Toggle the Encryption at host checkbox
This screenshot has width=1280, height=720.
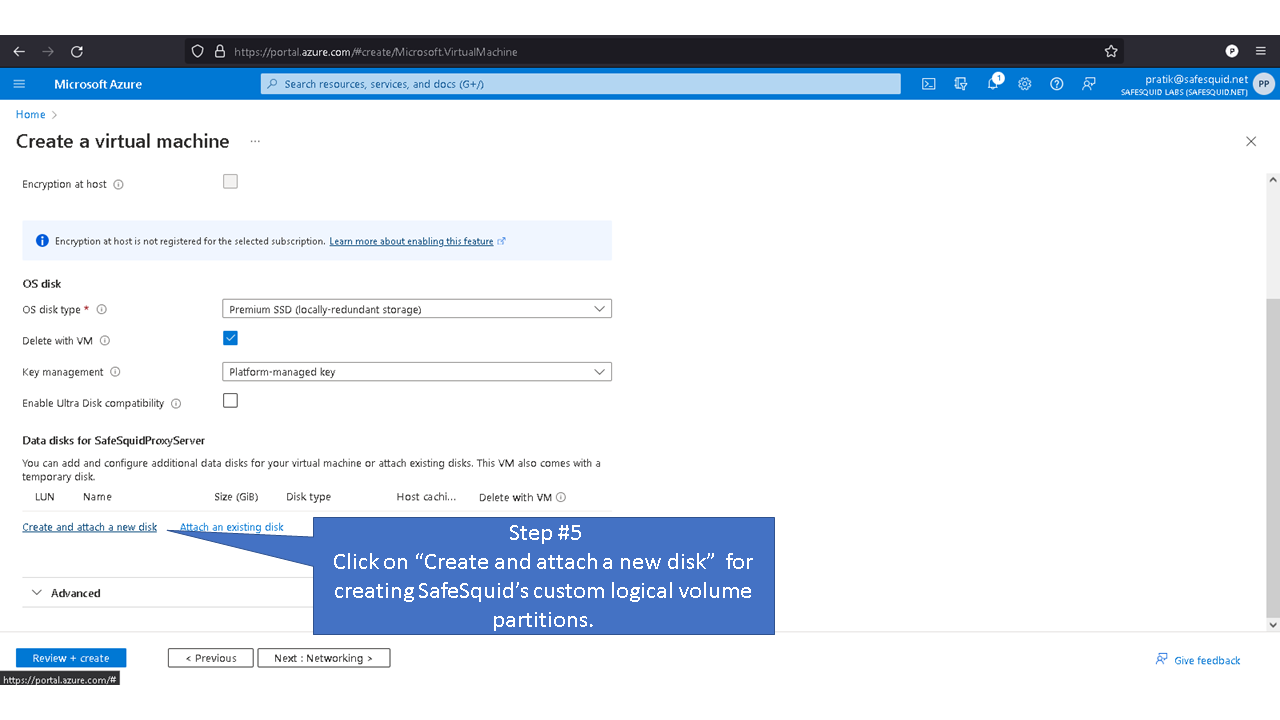(x=230, y=181)
